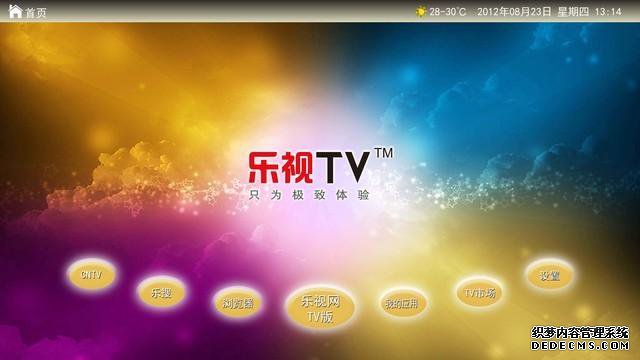The width and height of the screenshot is (640, 360).
Task: Click the TM trademark symbol
Action: [384, 153]
